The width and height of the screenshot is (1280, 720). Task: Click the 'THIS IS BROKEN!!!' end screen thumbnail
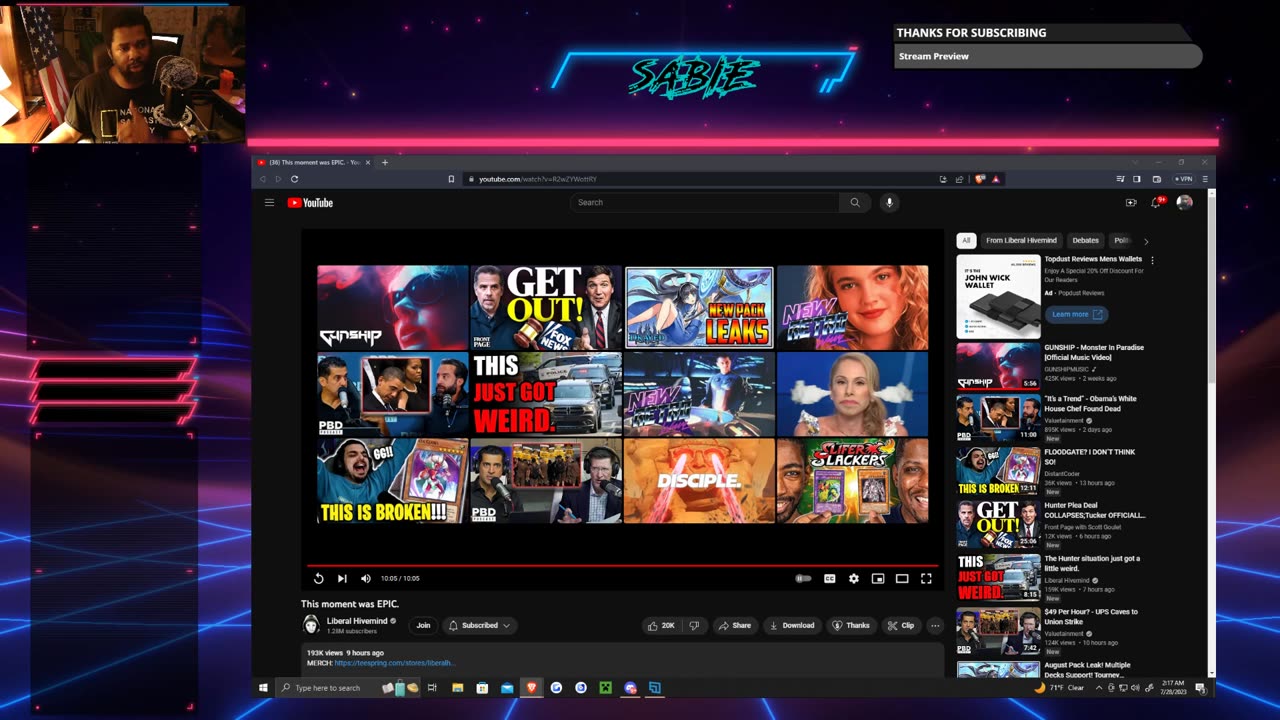coord(392,480)
